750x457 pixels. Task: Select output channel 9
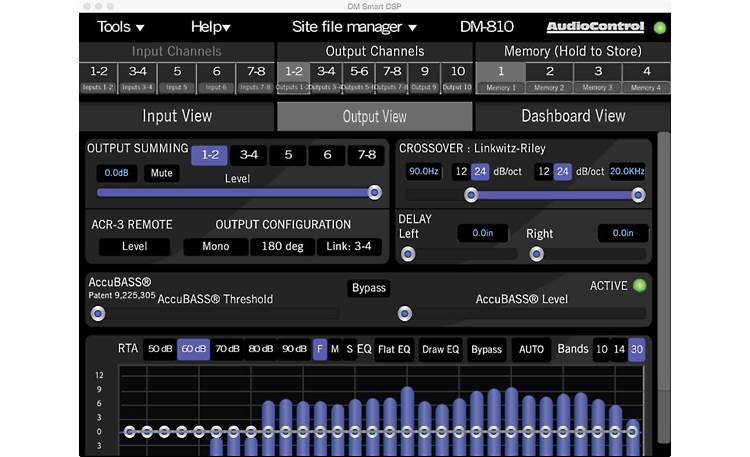pos(424,78)
